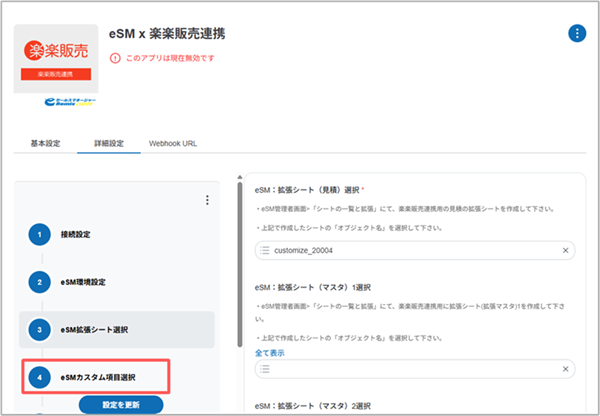Screen dimensions: 600x416
Task: Click the step 1 numbered circle
Action: (x=38, y=234)
